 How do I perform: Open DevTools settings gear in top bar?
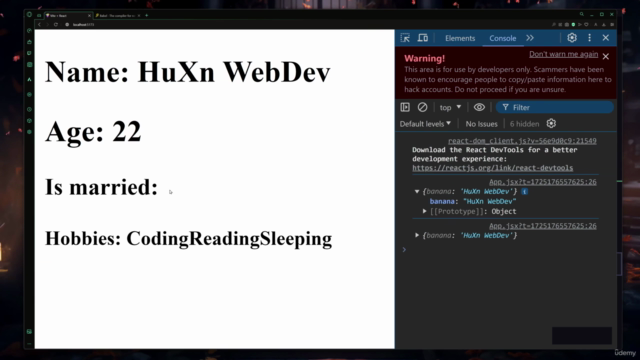tap(572, 38)
